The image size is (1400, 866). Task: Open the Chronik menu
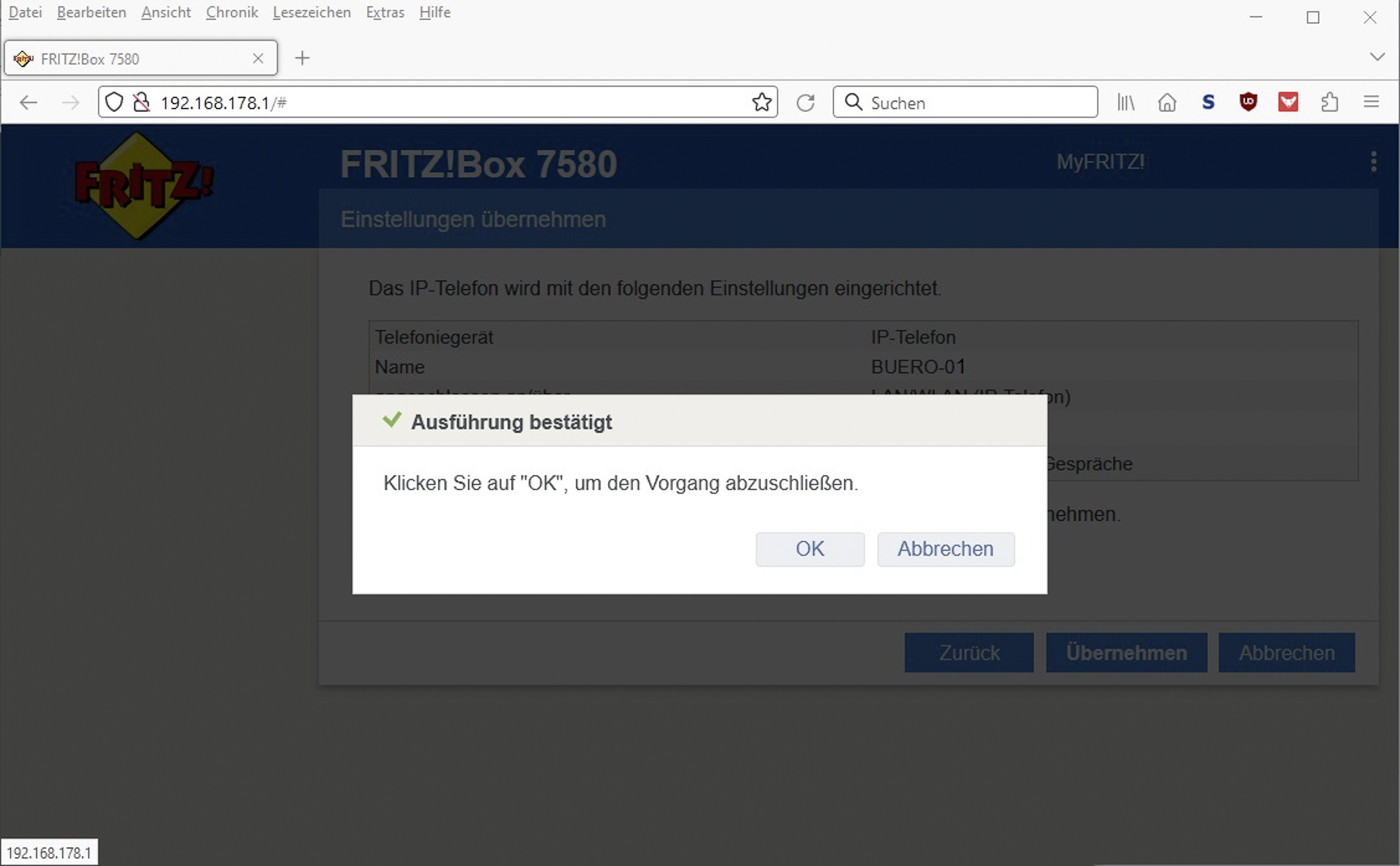coord(232,12)
